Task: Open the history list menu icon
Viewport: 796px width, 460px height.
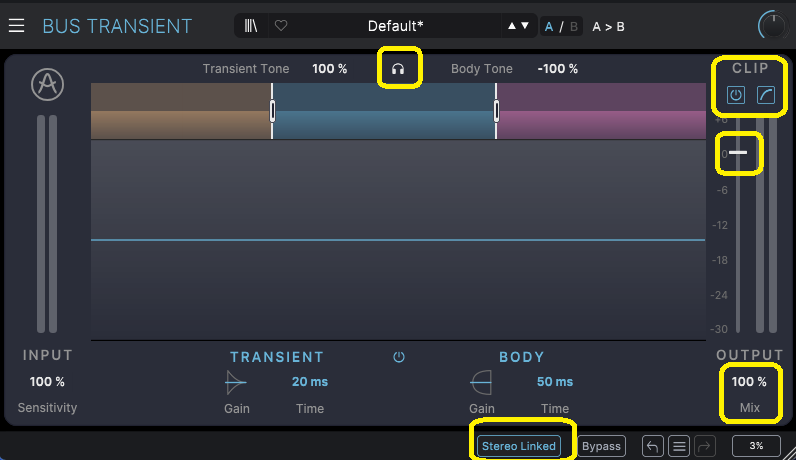Action: click(x=679, y=446)
